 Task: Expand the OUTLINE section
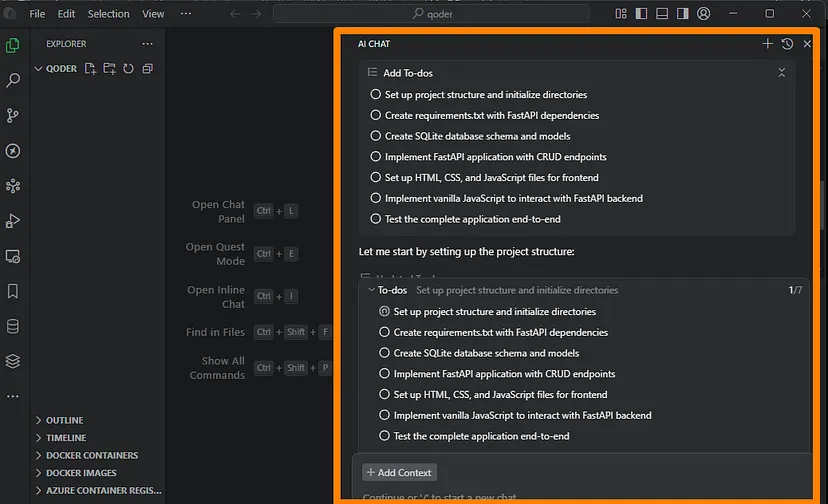click(38, 420)
